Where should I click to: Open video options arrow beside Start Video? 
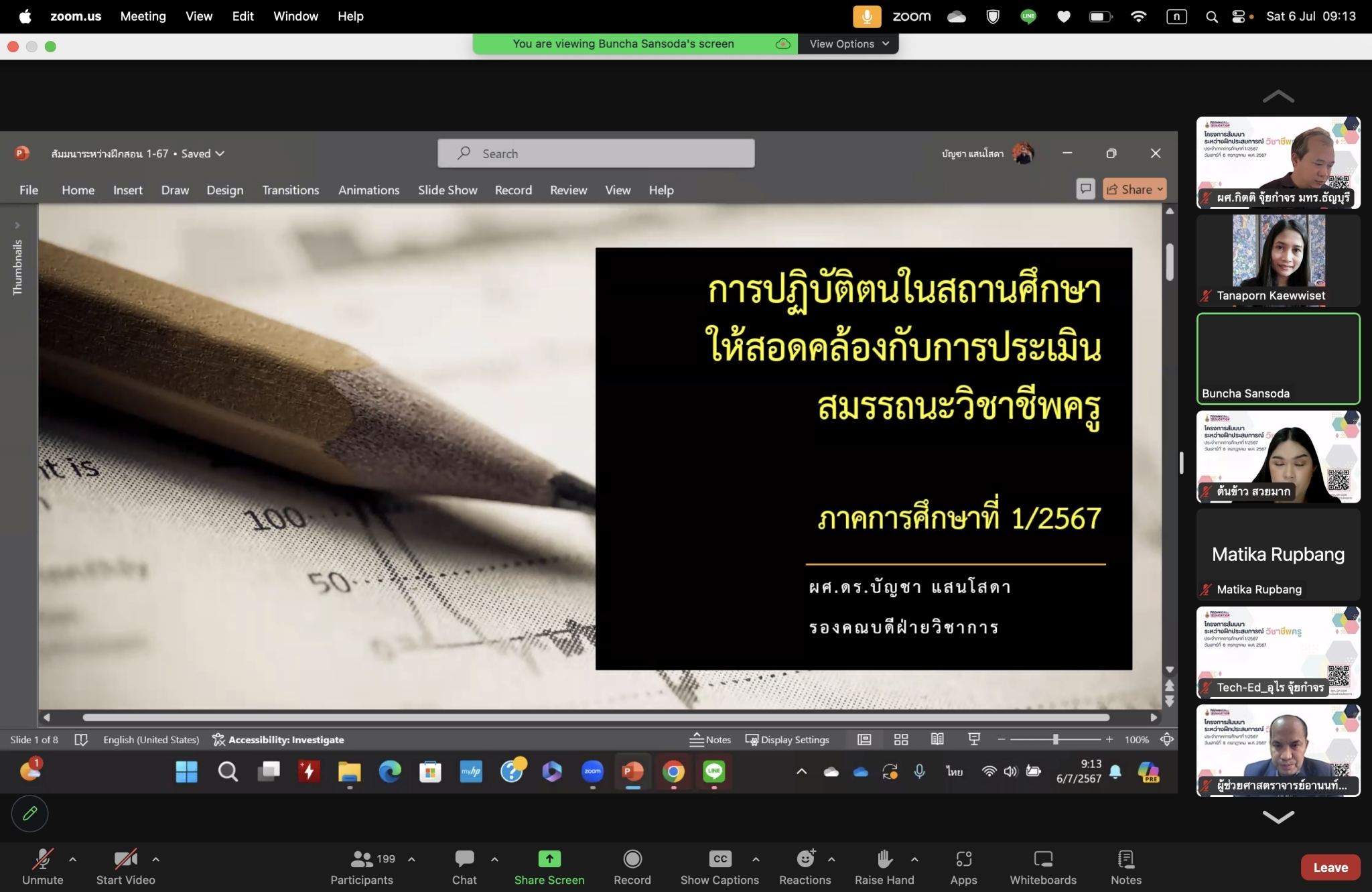(155, 859)
